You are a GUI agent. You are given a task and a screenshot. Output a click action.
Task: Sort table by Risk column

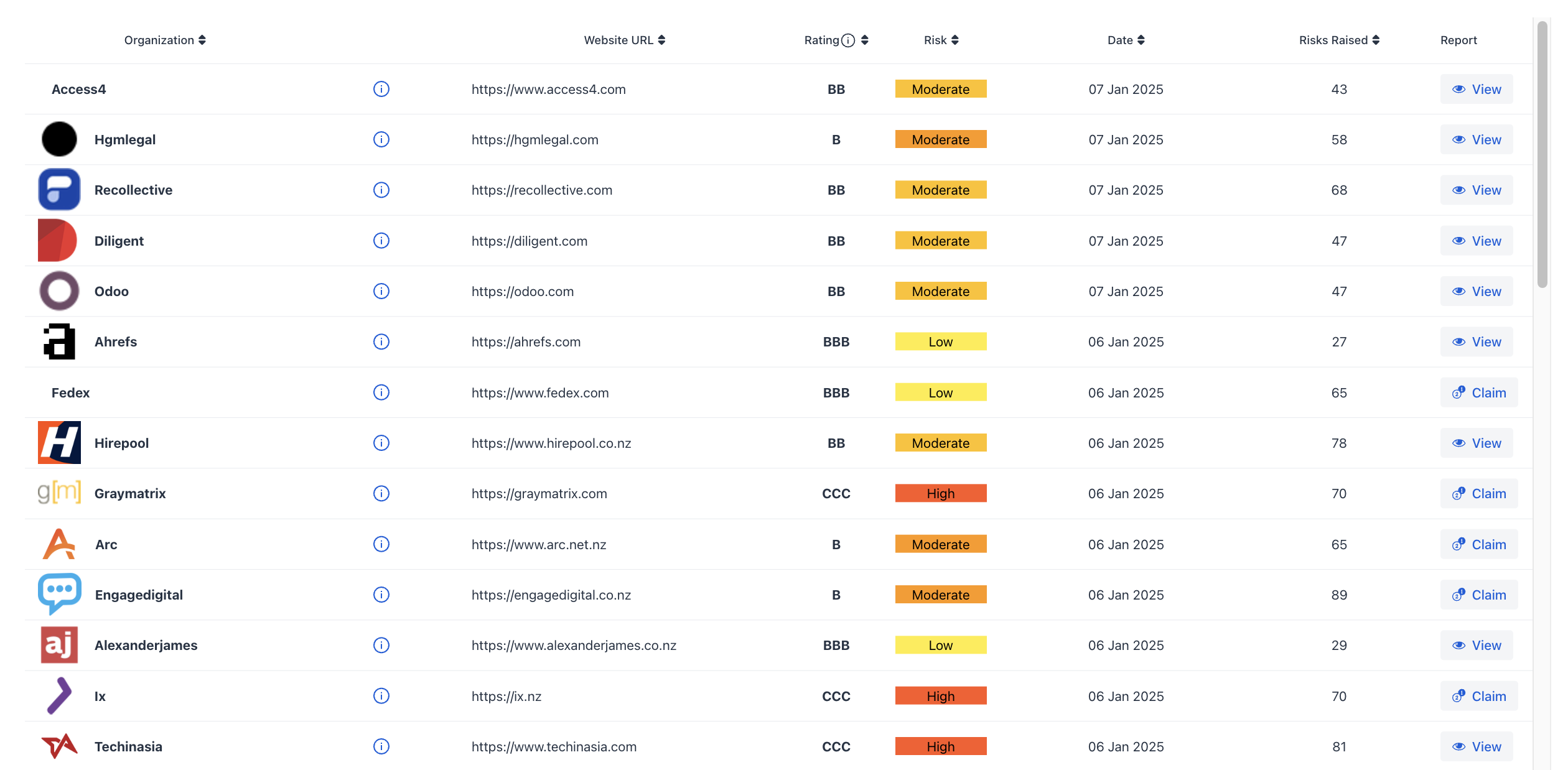pyautogui.click(x=941, y=40)
